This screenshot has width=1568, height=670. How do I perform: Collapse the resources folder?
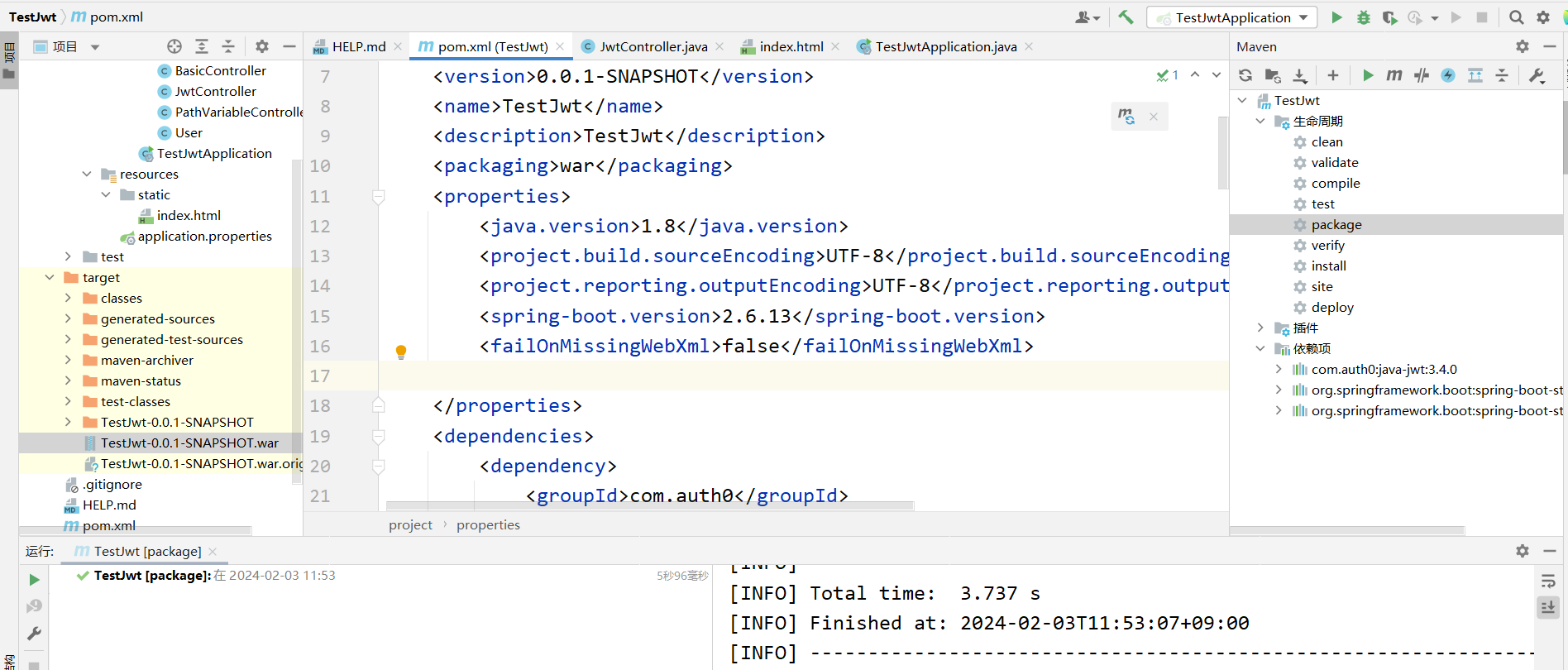[x=87, y=174]
